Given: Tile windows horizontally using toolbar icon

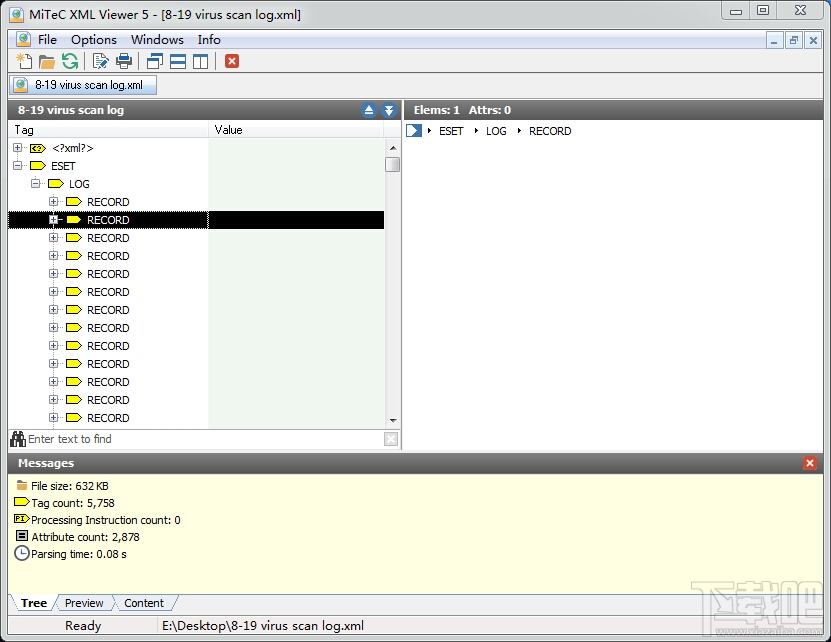Looking at the screenshot, I should click(x=178, y=61).
